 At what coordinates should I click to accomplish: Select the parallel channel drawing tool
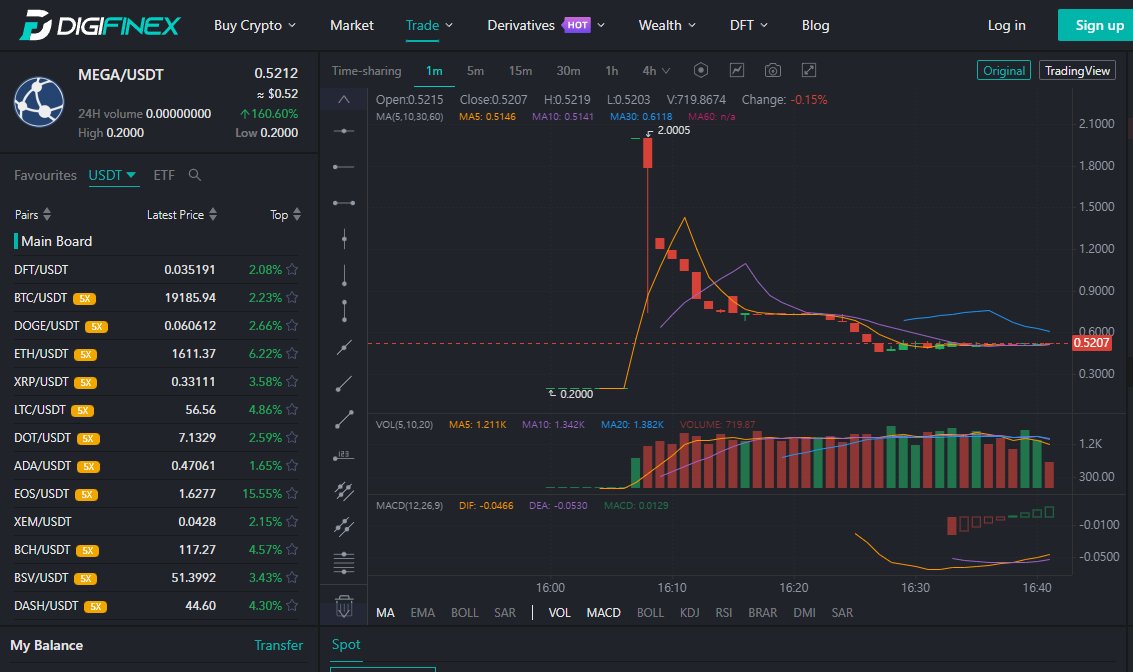[x=344, y=491]
